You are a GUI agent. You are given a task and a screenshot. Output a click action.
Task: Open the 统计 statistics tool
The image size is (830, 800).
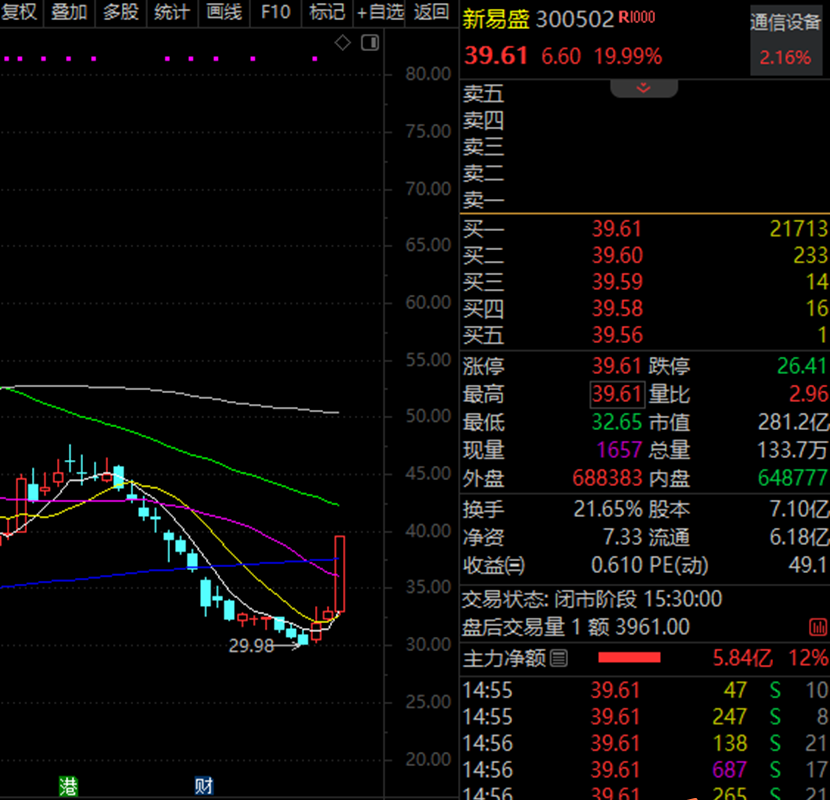pyautogui.click(x=172, y=12)
